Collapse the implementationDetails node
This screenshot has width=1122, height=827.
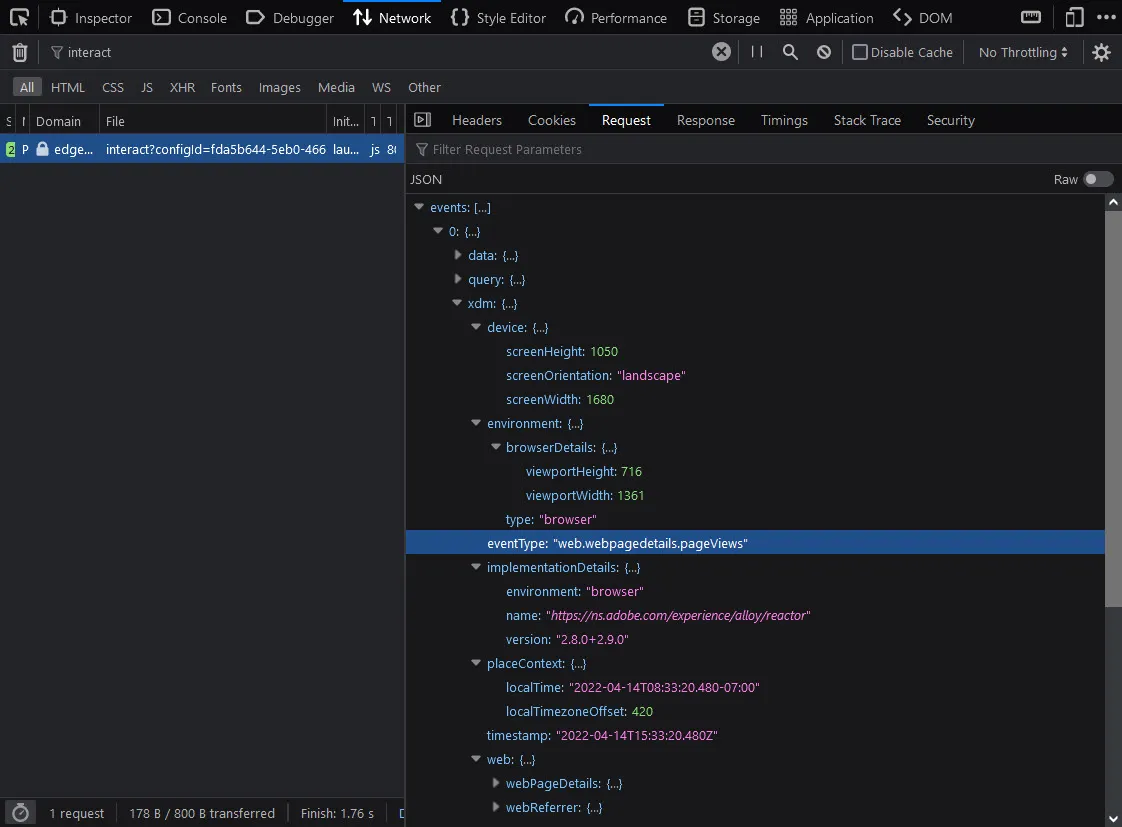(476, 567)
